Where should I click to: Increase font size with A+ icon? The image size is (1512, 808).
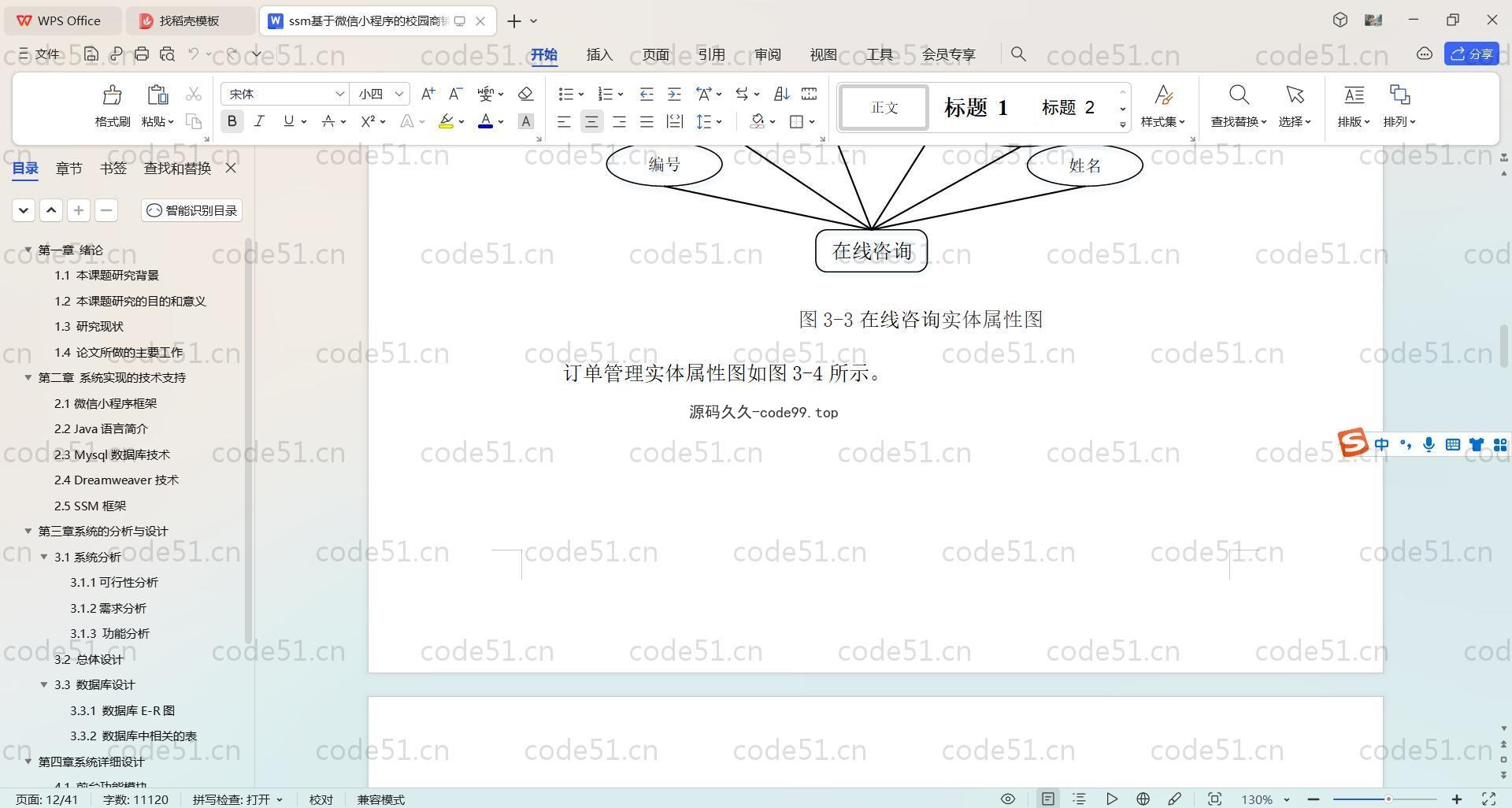coord(428,94)
